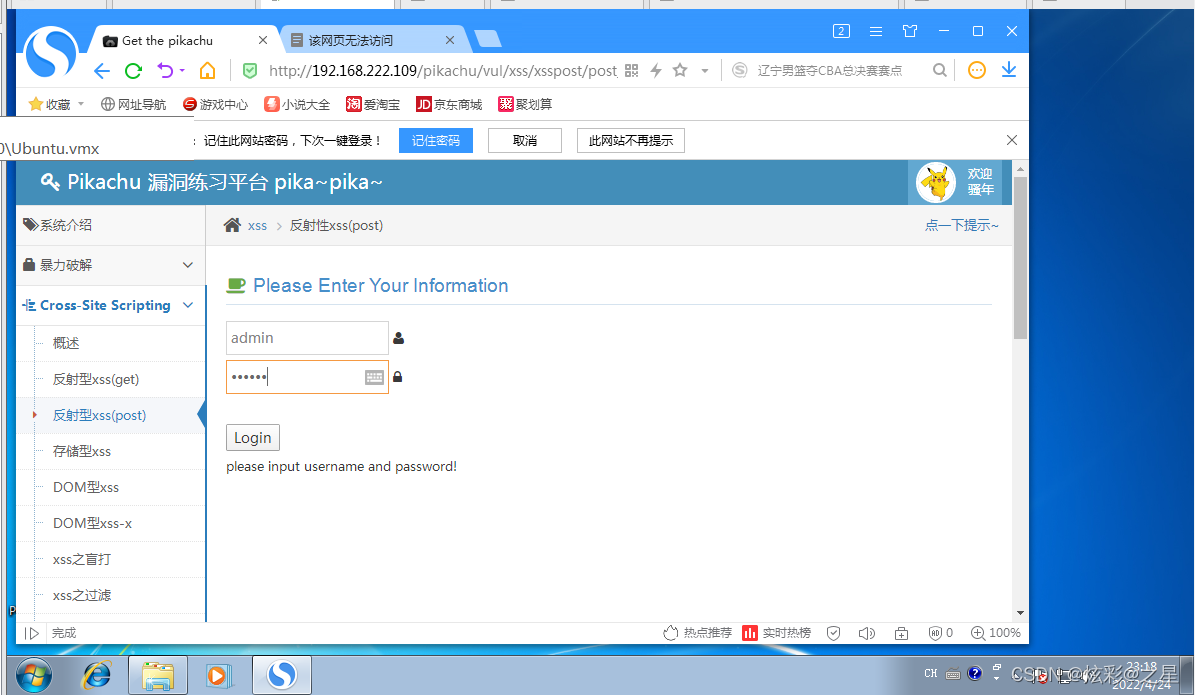Open the 点一下提示~ hint link
The height and width of the screenshot is (695, 1195).
962,225
